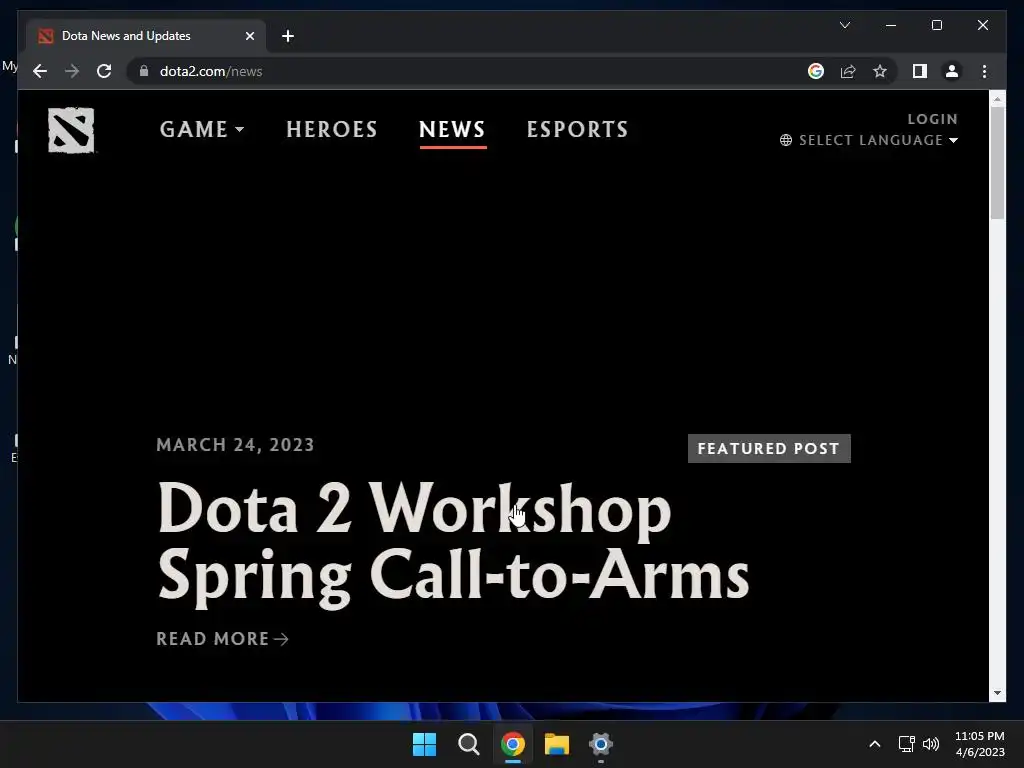Click the network icon in the system tray
1024x768 pixels.
pyautogui.click(x=906, y=744)
